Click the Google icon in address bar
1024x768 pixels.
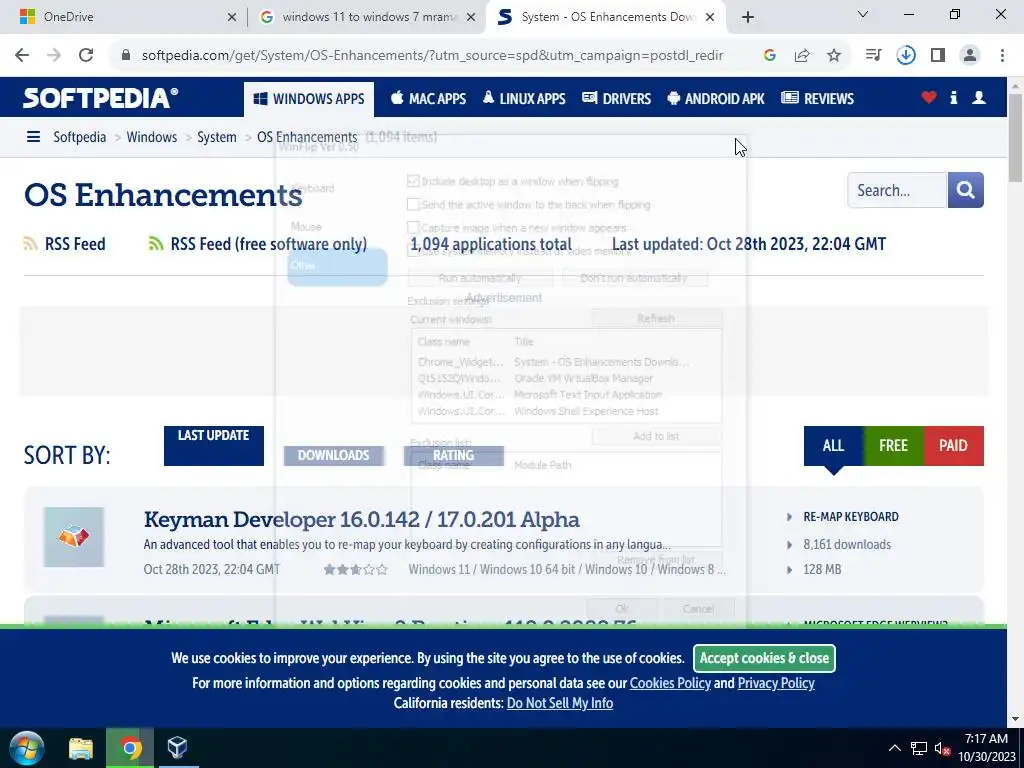(770, 56)
